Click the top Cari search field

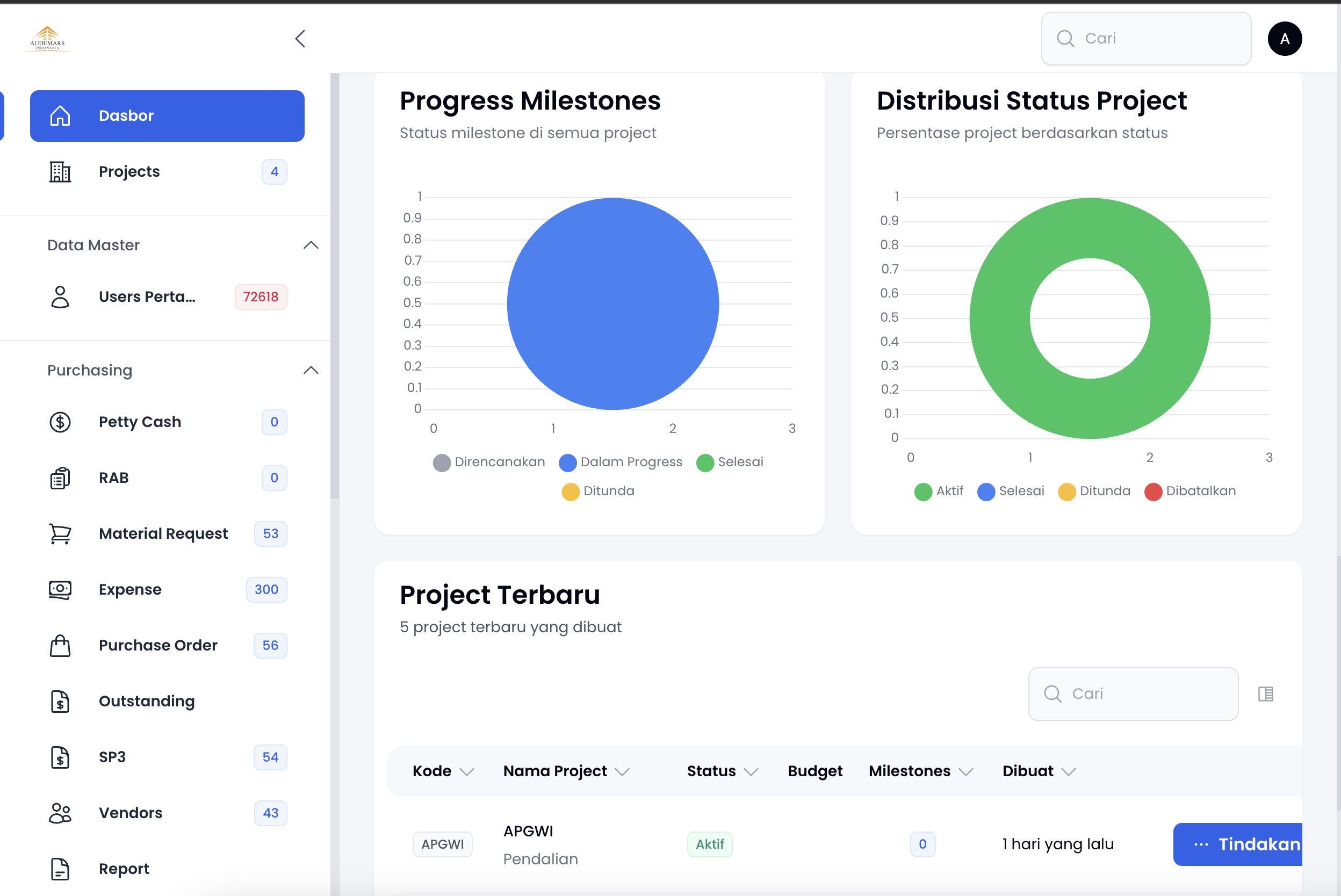click(1145, 39)
